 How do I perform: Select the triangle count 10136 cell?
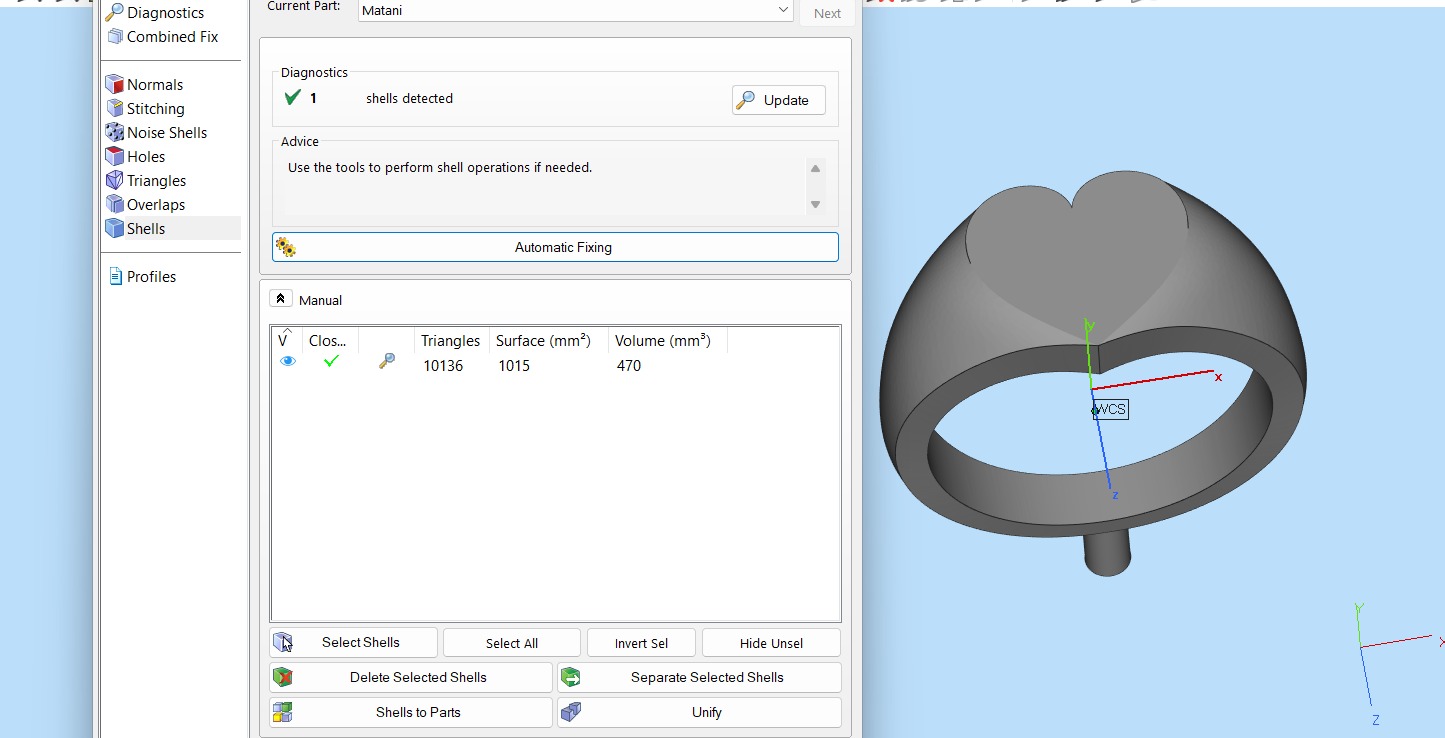[443, 366]
